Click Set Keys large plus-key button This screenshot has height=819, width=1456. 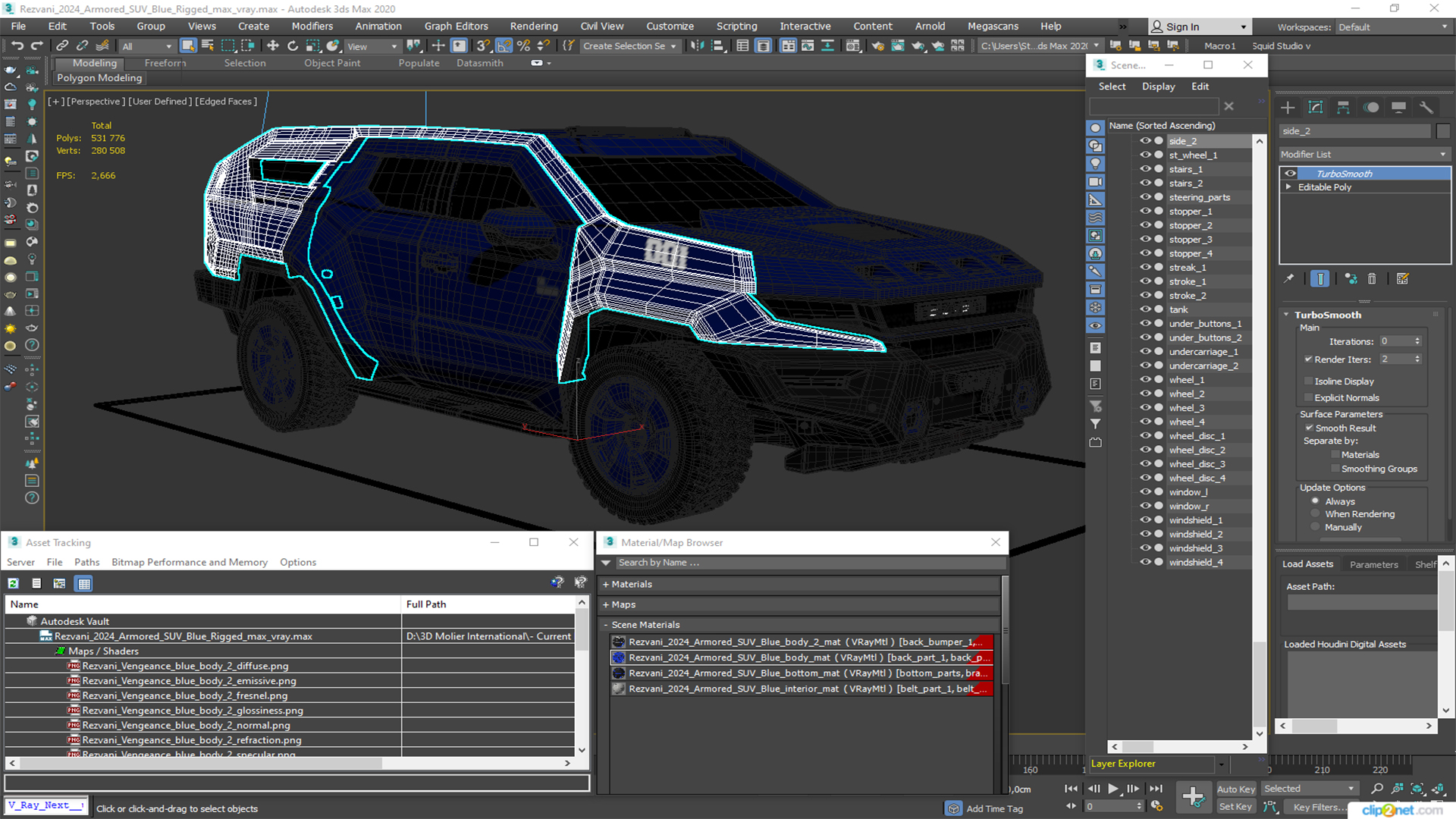[1193, 797]
